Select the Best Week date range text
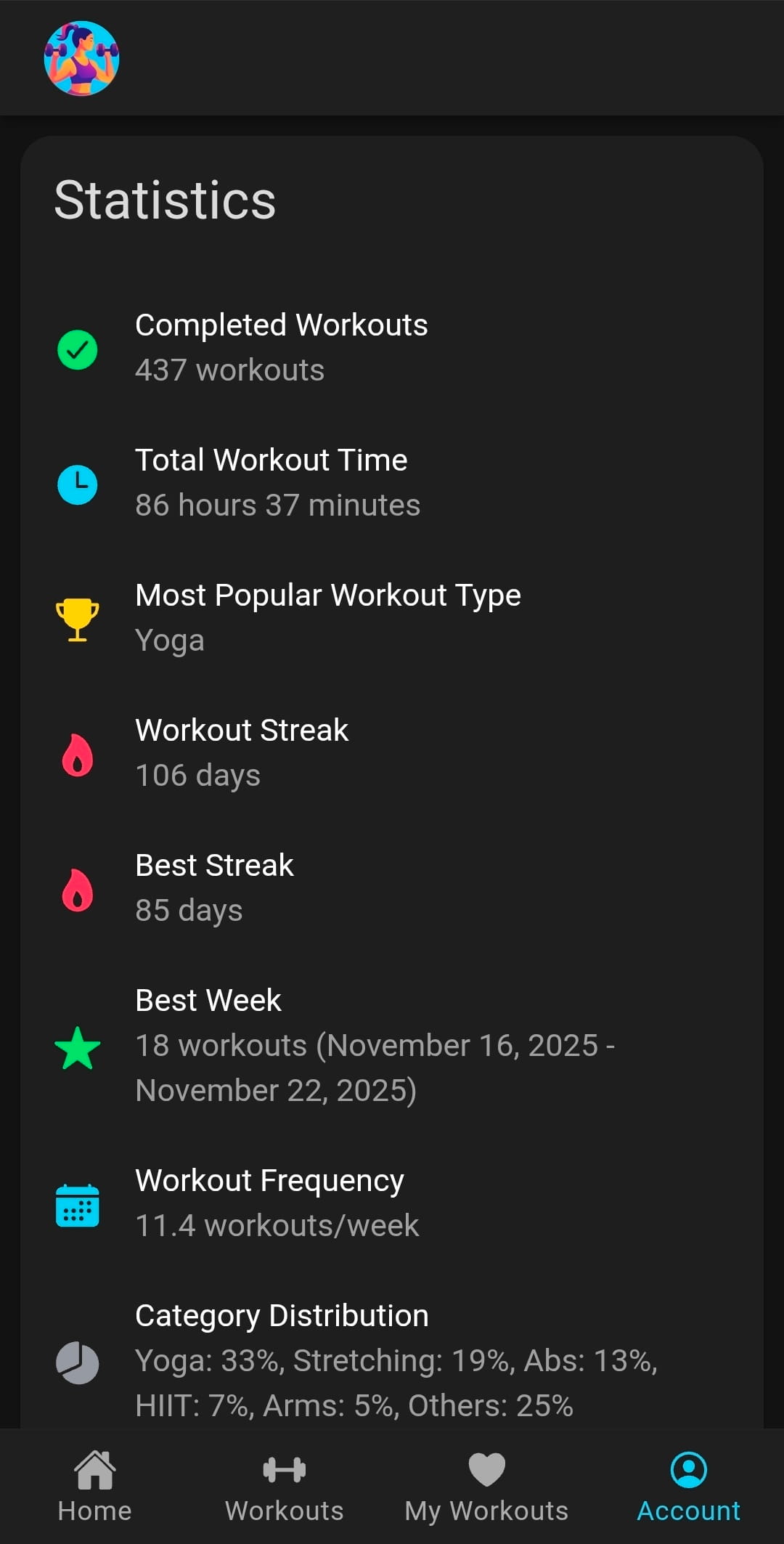The image size is (784, 1544). pyautogui.click(x=375, y=1068)
